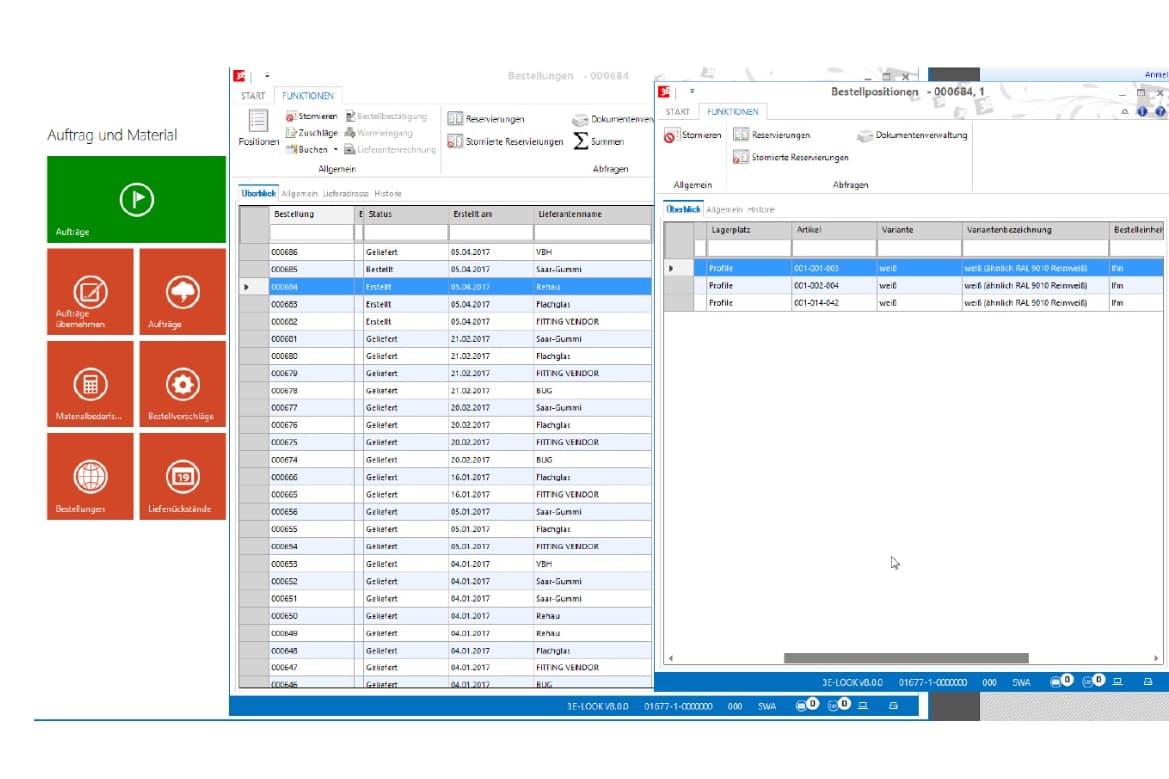The width and height of the screenshot is (1169, 779).
Task: Sort by Variantenbezeichnung column header
Action: tap(1036, 230)
